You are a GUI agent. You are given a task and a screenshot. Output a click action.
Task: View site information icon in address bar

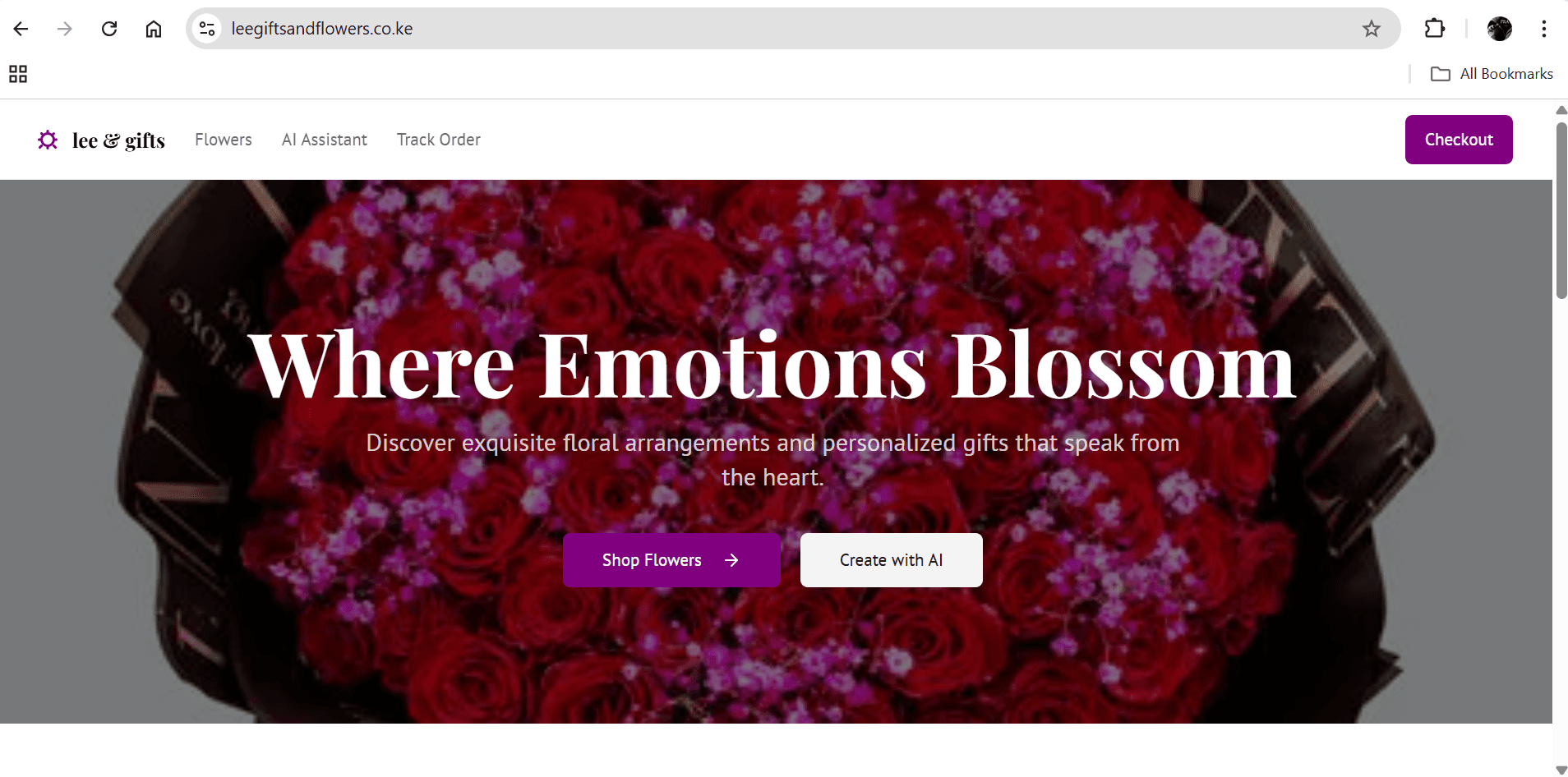tap(207, 29)
